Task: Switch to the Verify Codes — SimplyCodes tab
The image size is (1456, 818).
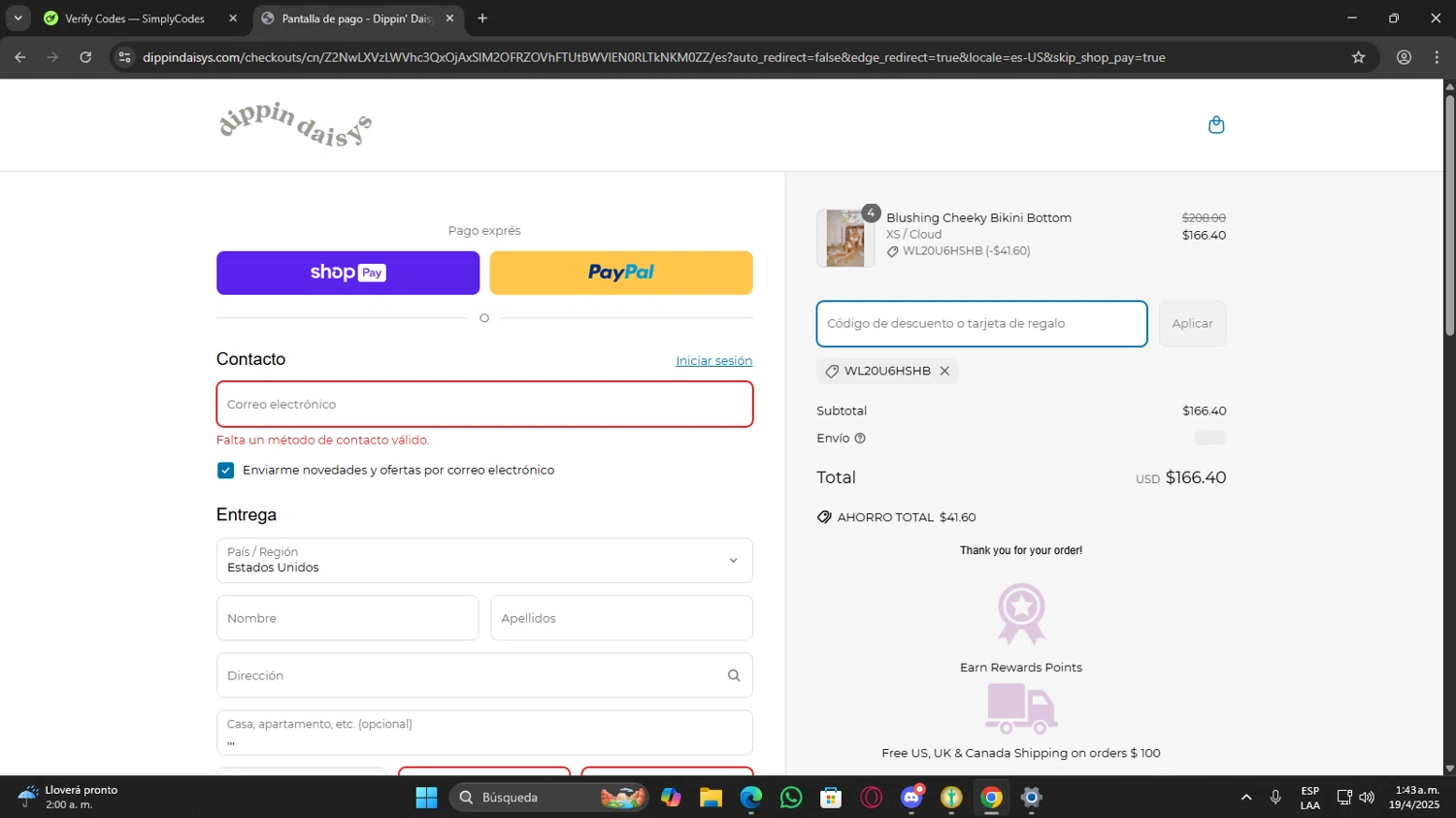Action: (x=134, y=18)
